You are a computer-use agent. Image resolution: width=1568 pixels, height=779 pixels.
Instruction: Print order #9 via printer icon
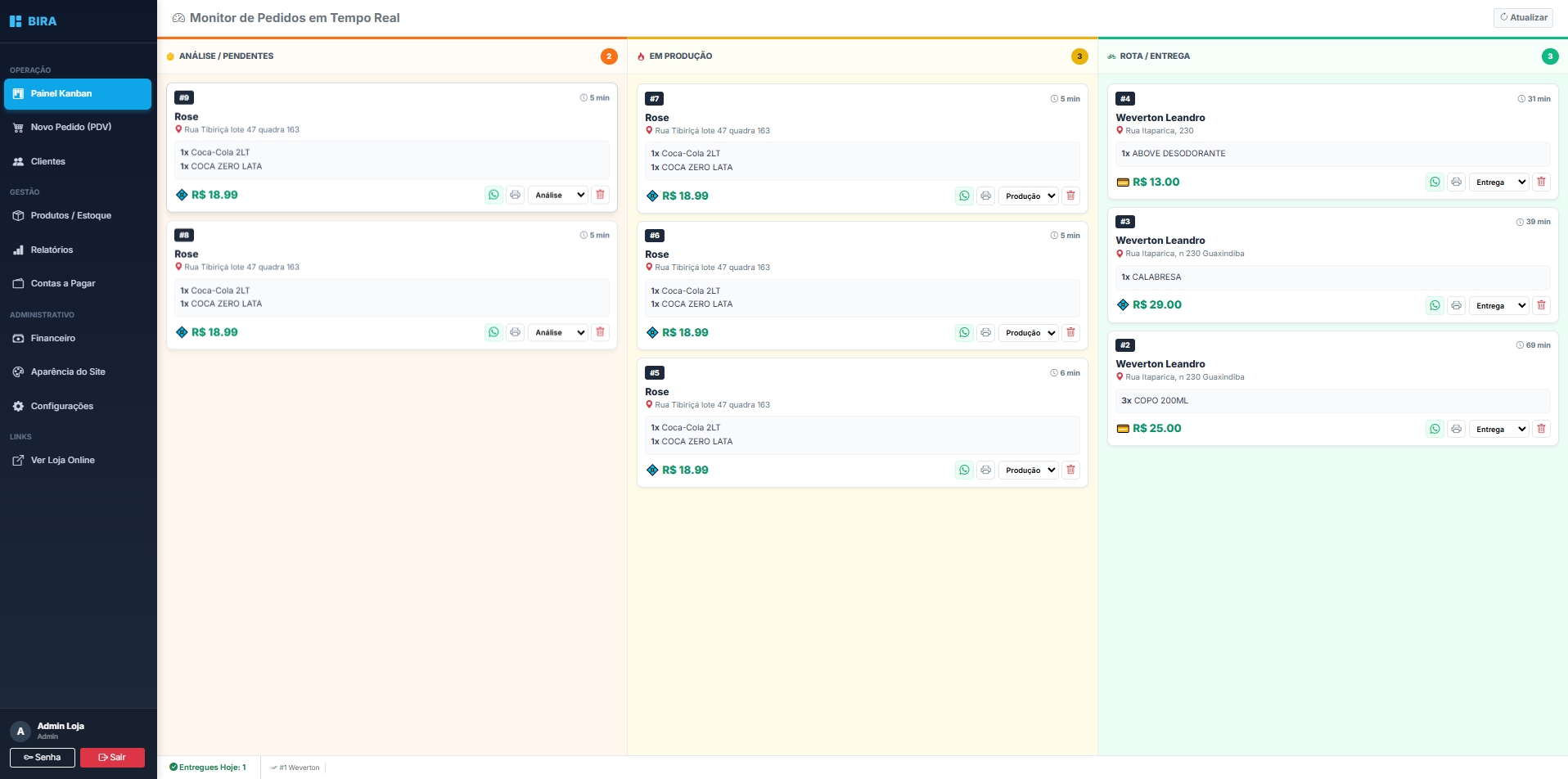click(x=515, y=195)
